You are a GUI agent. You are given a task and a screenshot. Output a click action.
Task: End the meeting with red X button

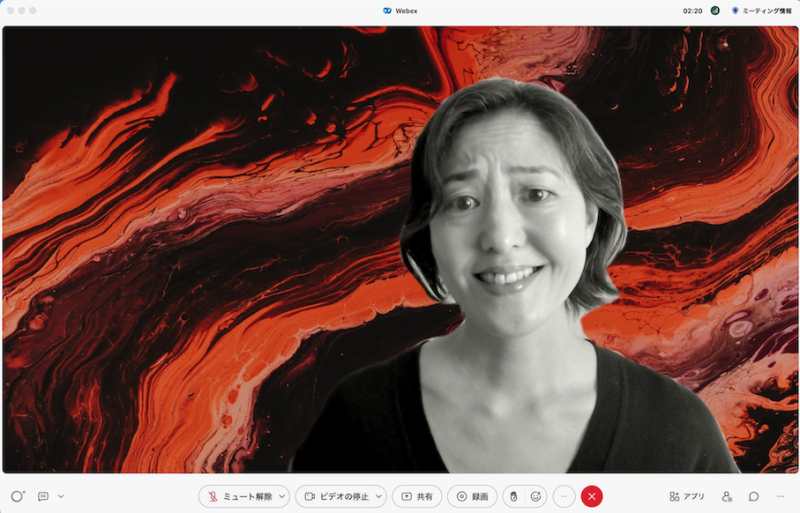click(592, 496)
